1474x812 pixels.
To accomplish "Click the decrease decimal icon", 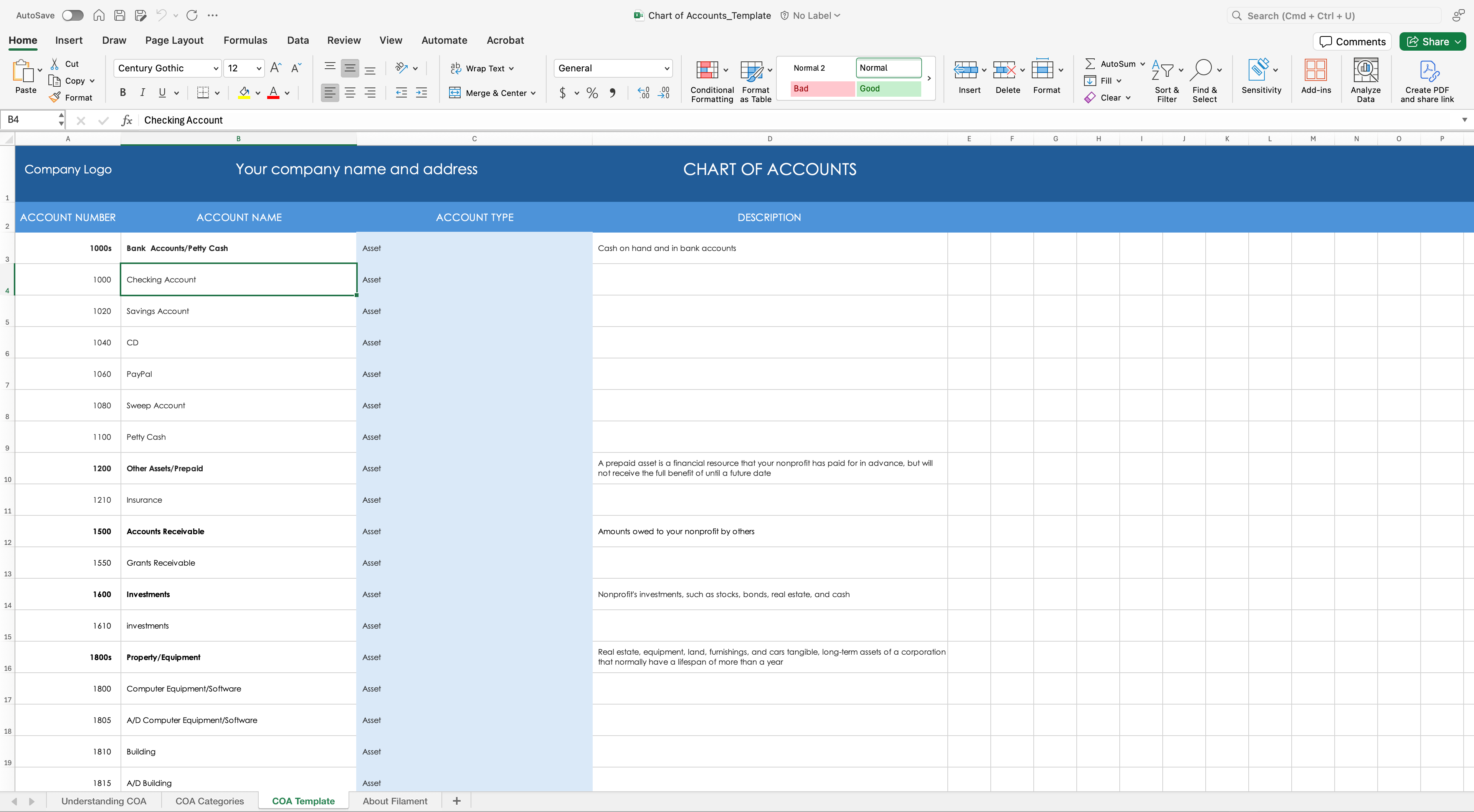I will pos(664,93).
